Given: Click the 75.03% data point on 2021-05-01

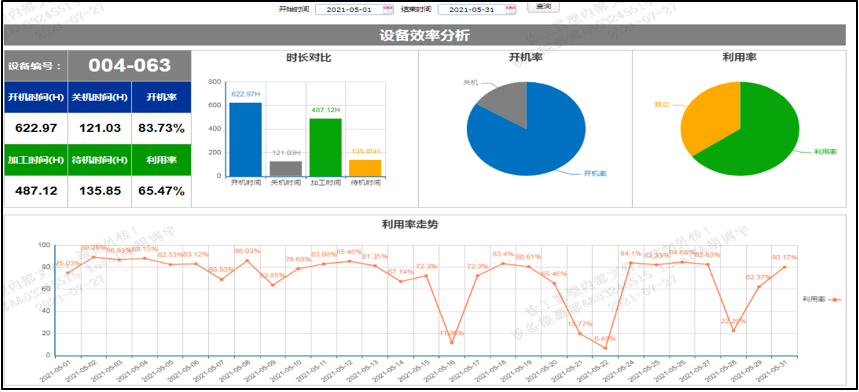Looking at the screenshot, I should click(x=68, y=273).
